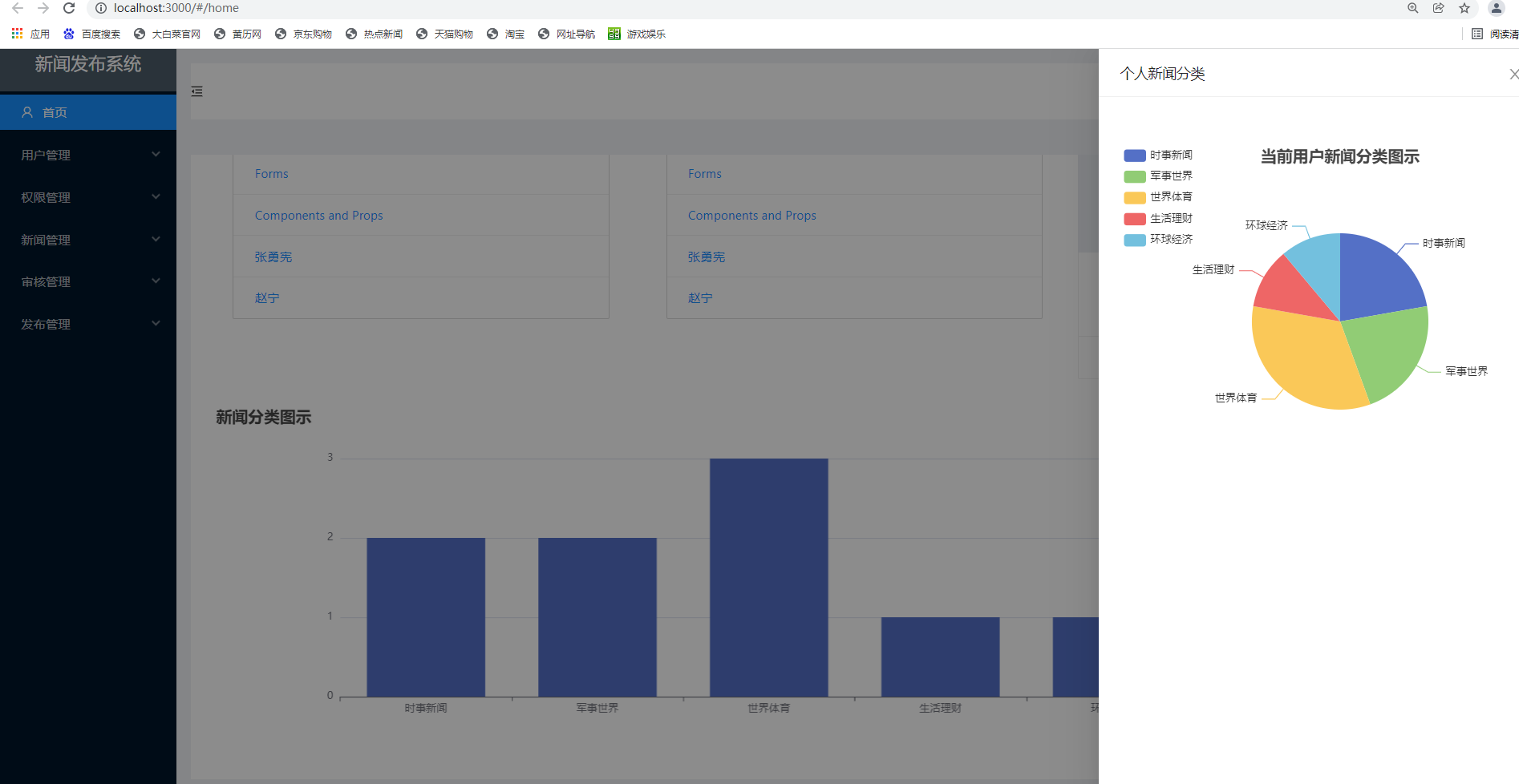This screenshot has width=1519, height=784.
Task: Click the browser back arrow
Action: (x=18, y=8)
